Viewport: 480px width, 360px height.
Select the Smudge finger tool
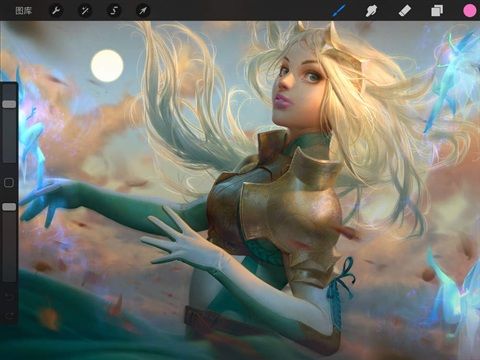click(371, 10)
